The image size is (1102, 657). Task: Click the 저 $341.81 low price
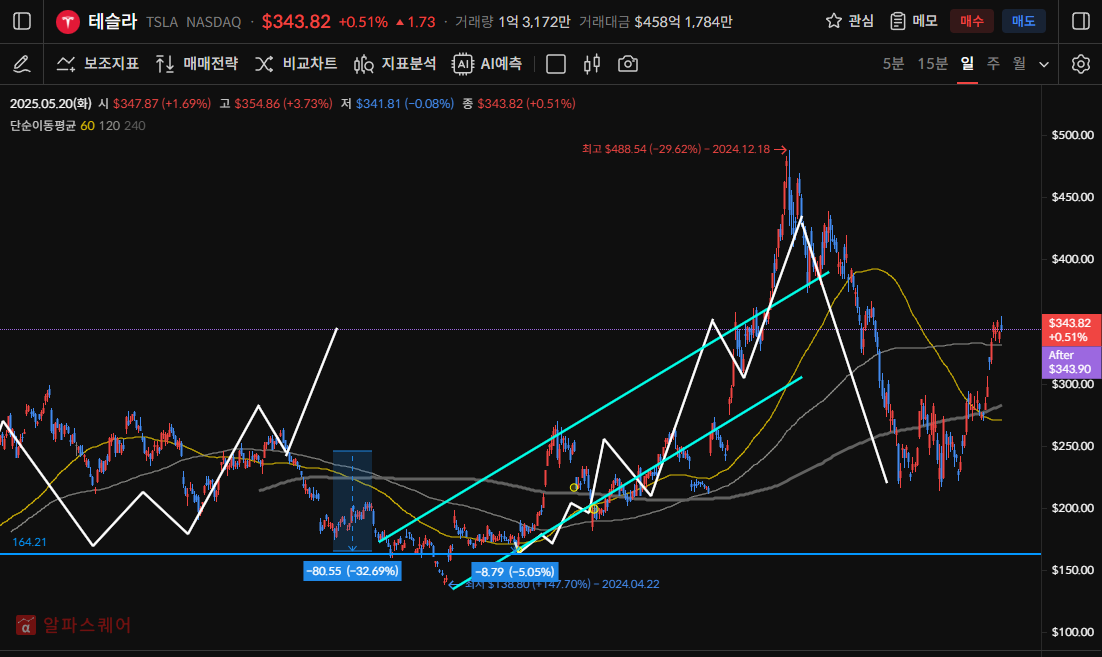397,103
